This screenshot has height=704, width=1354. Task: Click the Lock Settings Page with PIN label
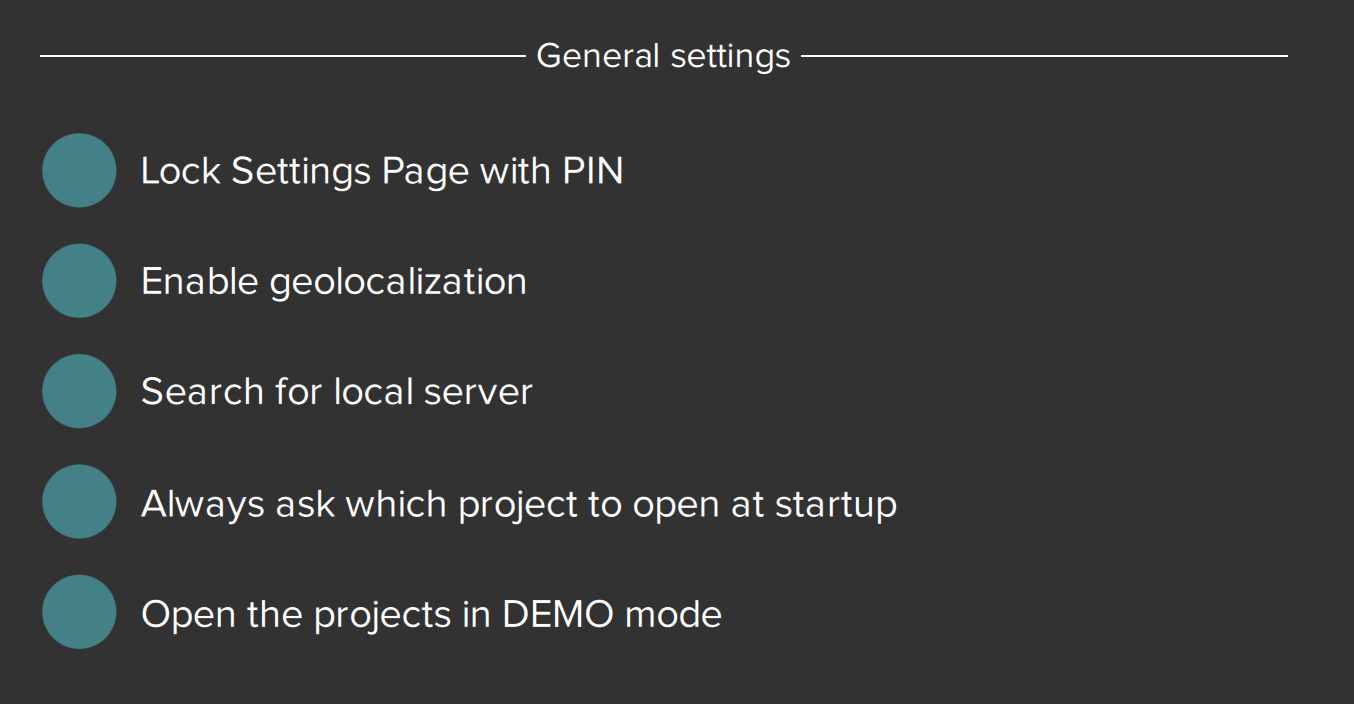pyautogui.click(x=381, y=171)
